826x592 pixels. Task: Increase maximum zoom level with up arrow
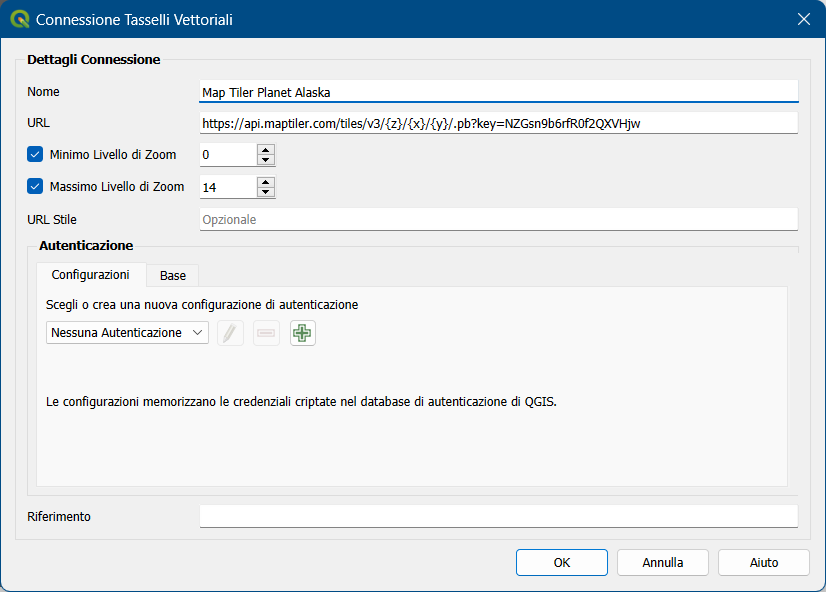[x=266, y=182]
